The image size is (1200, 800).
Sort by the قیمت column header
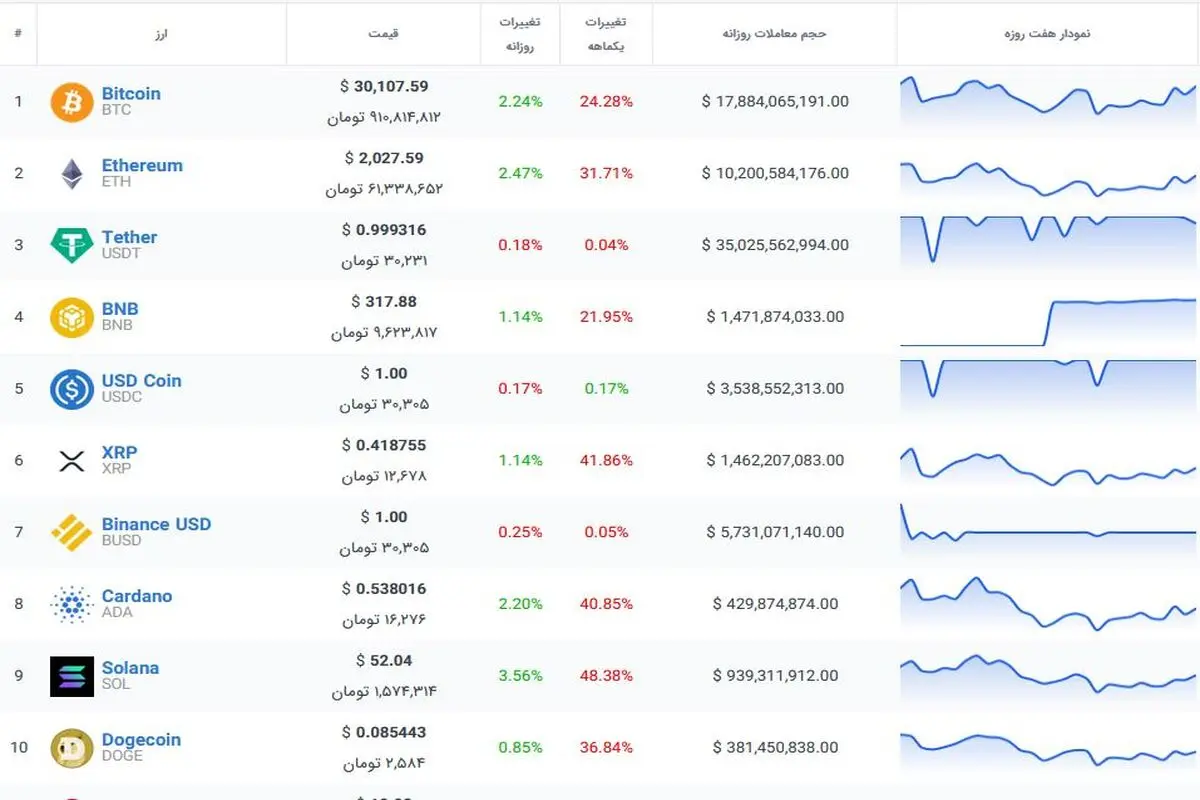384,33
